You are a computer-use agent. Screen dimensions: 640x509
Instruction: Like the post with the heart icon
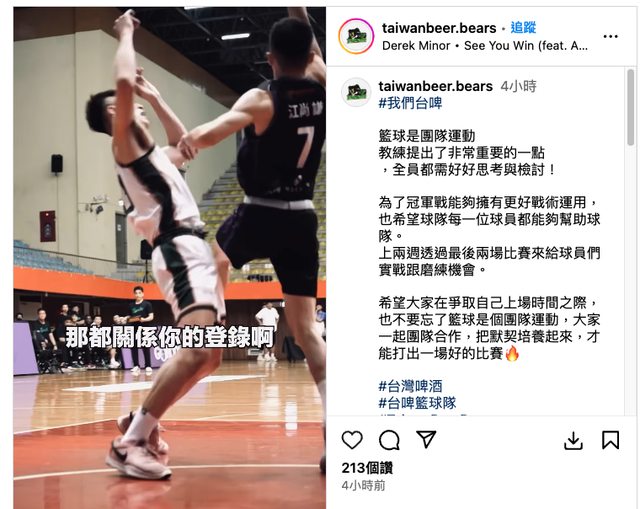coord(352,440)
